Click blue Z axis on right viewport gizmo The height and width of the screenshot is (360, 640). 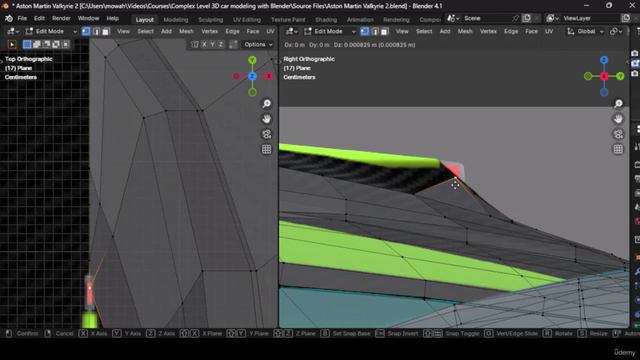coord(604,60)
